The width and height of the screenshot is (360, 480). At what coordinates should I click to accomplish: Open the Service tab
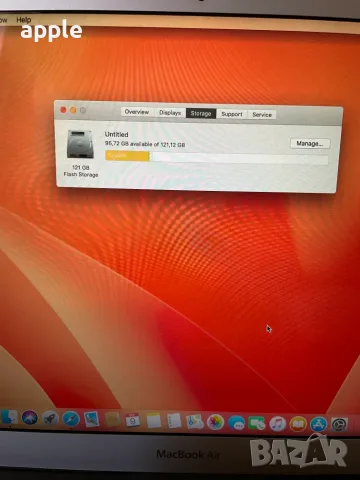point(262,115)
